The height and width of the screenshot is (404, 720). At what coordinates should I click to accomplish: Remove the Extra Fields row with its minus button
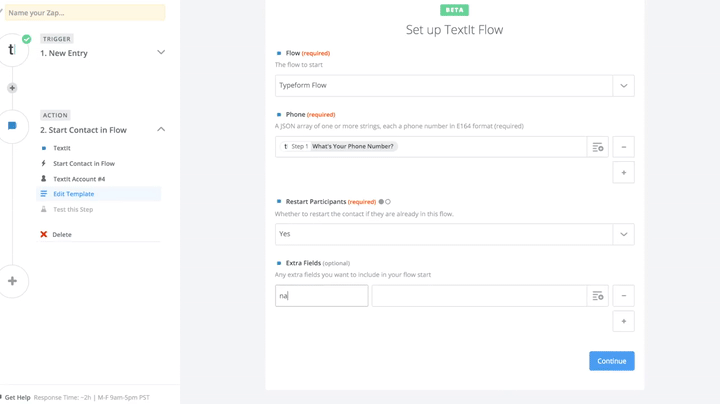pyautogui.click(x=623, y=296)
